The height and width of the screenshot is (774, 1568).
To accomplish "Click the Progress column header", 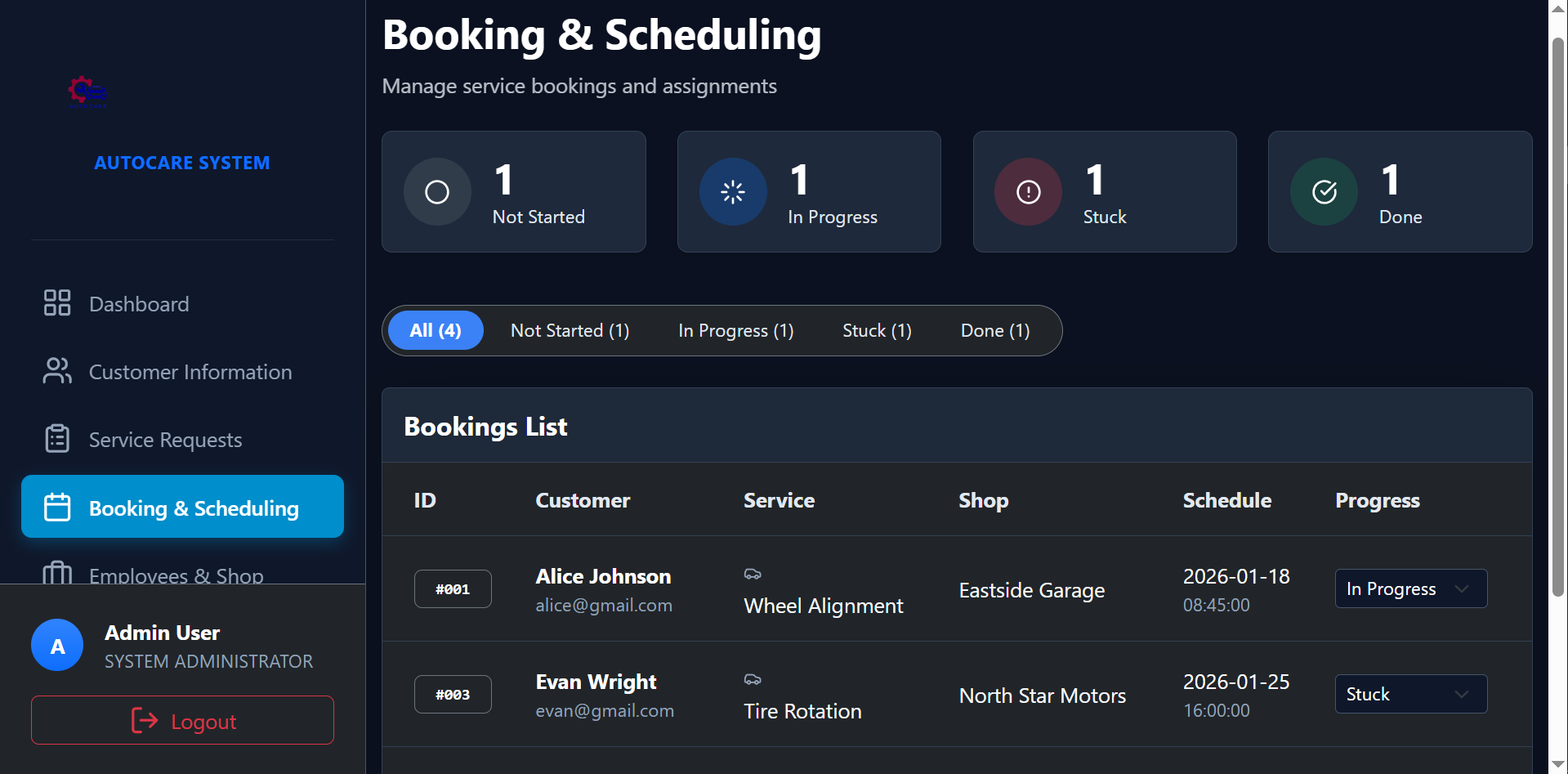I will point(1378,500).
